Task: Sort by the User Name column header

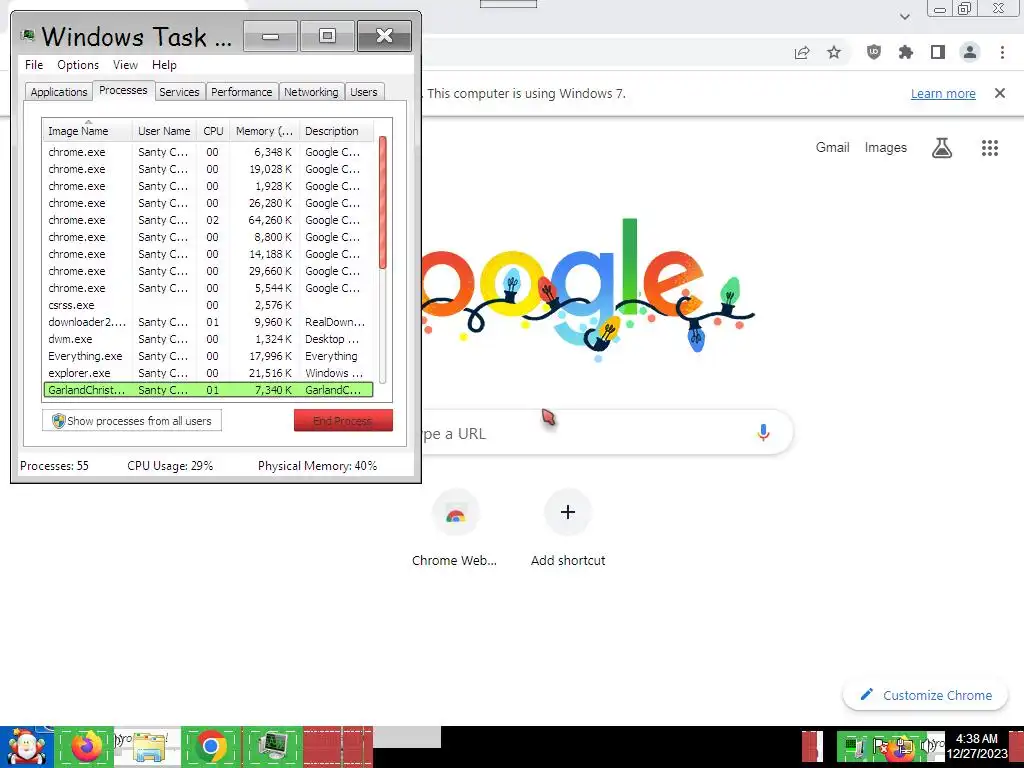Action: [164, 131]
